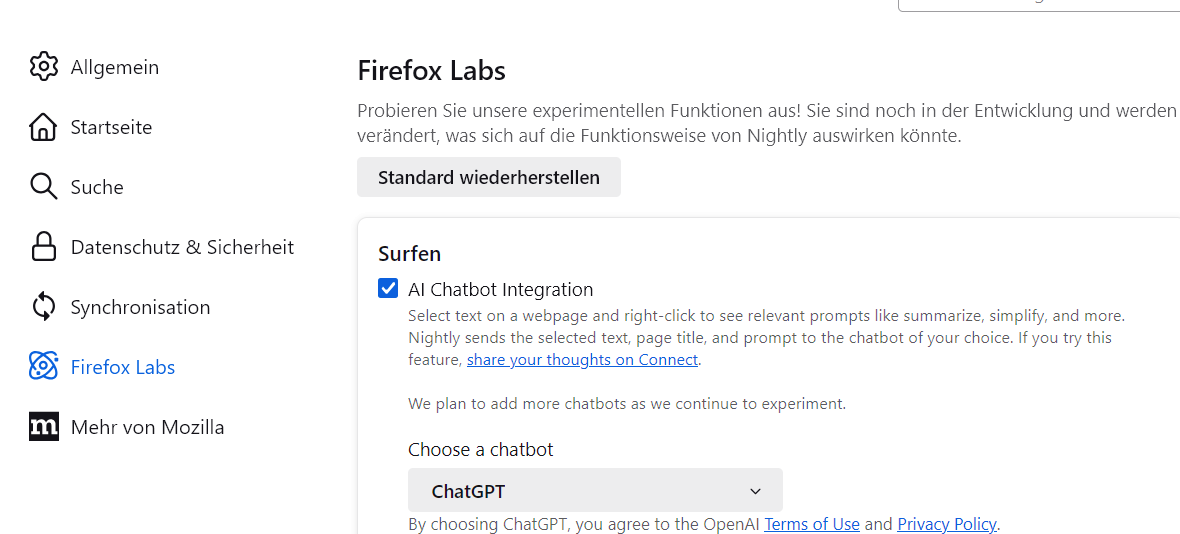
Task: Click the black Mozilla 'm' logo icon
Action: 44,427
